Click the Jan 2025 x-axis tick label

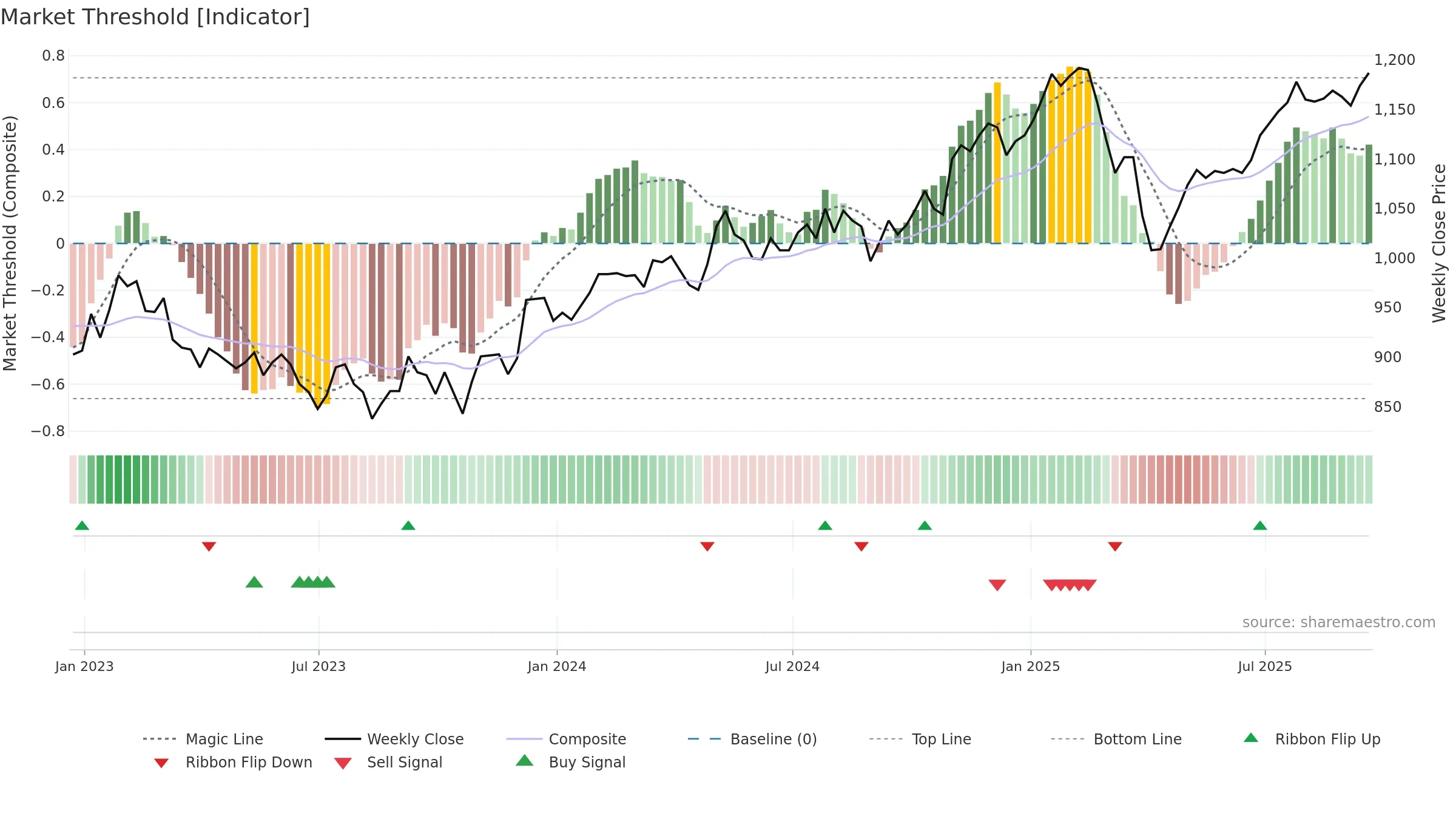coord(1031,667)
